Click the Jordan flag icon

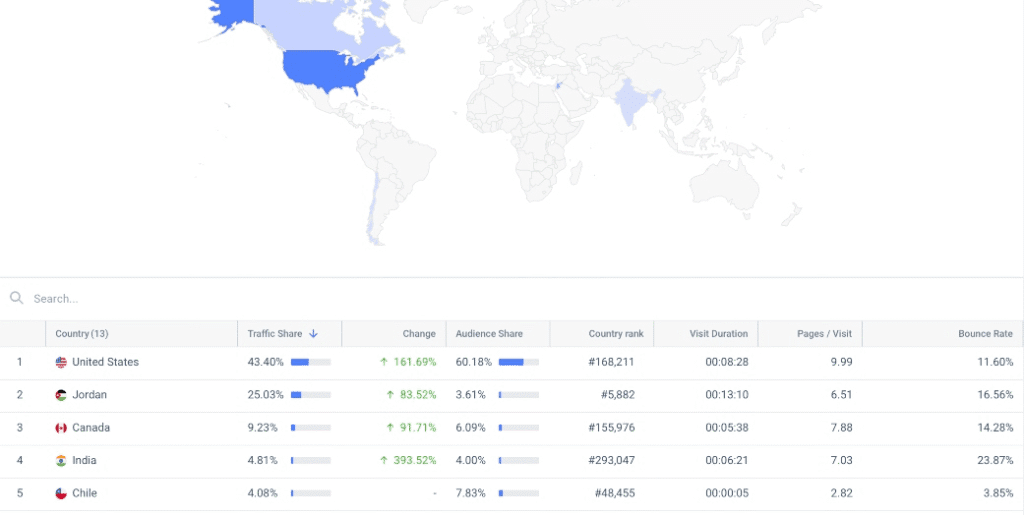[x=61, y=395]
